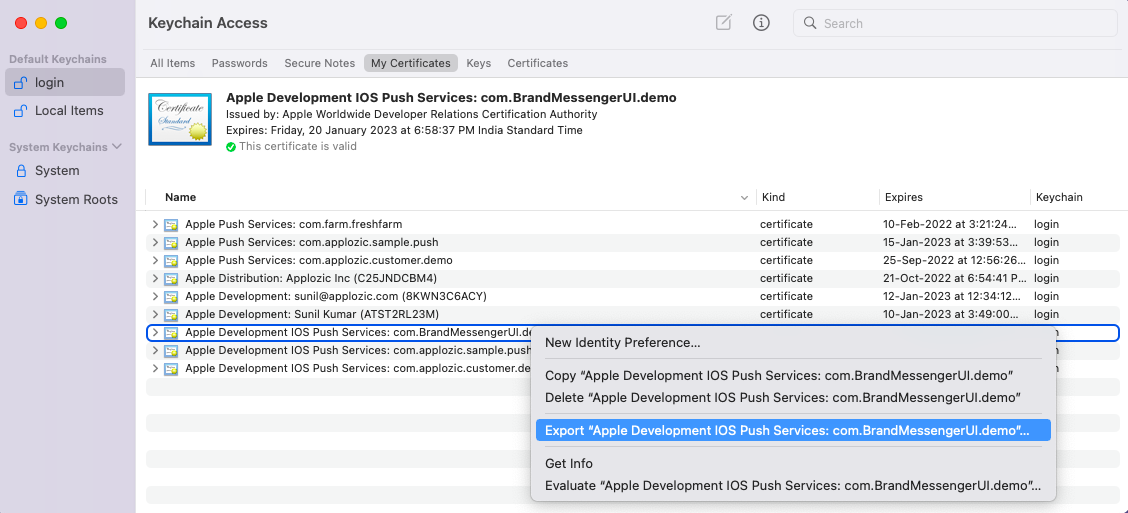The image size is (1128, 513).
Task: Expand Apple Push Services com.farm.freshfarm row
Action: coord(154,225)
